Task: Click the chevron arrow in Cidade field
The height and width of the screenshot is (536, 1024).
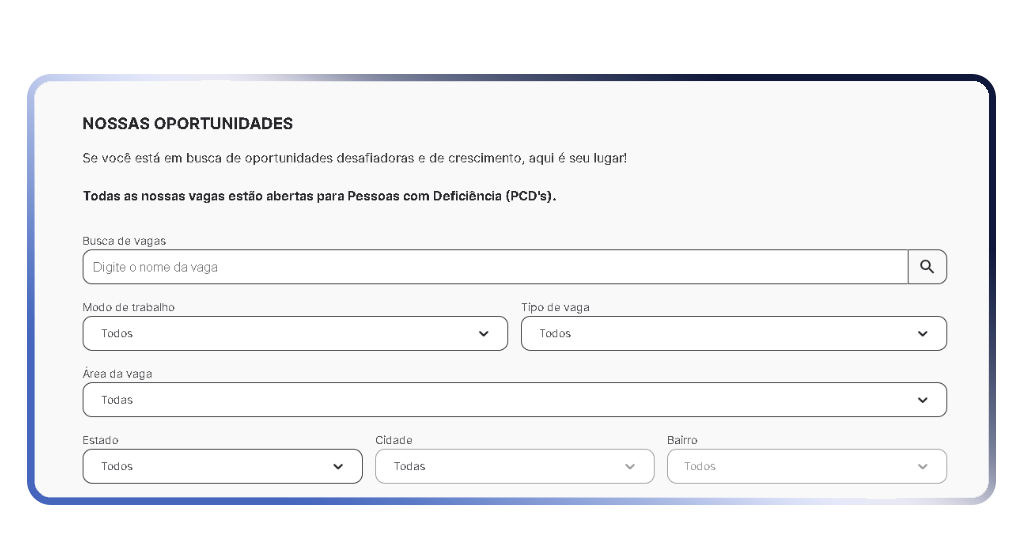Action: point(630,467)
